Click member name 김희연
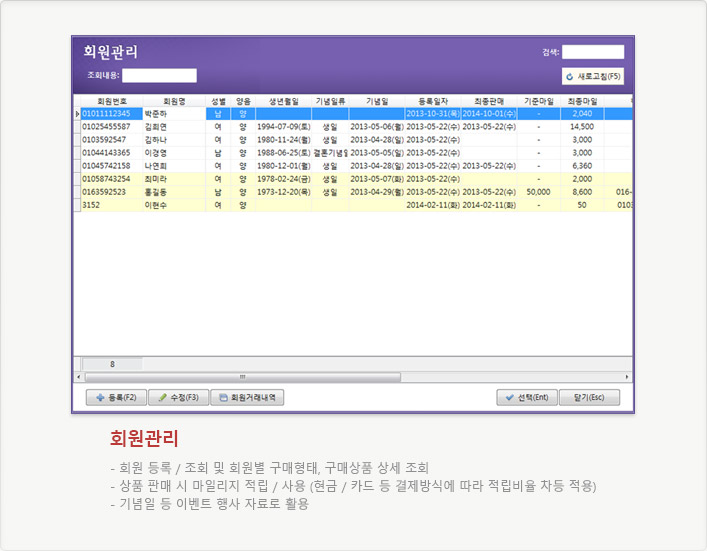This screenshot has width=707, height=551. (174, 127)
